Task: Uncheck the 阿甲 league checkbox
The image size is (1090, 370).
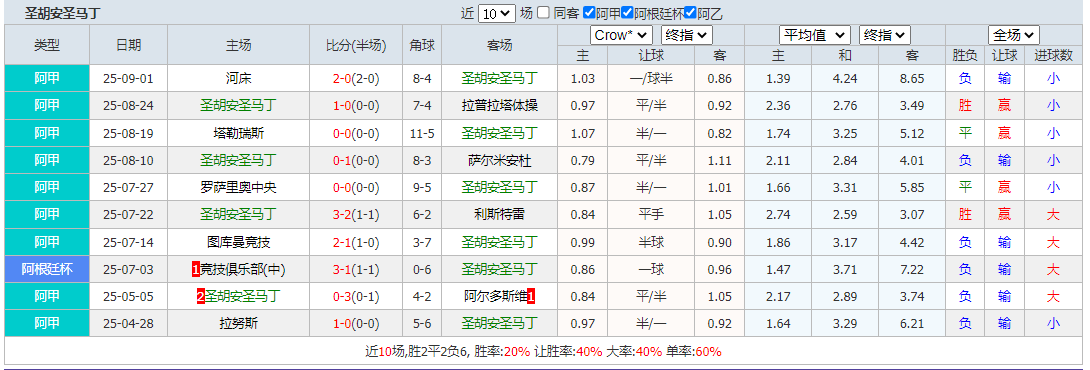Action: tap(589, 13)
